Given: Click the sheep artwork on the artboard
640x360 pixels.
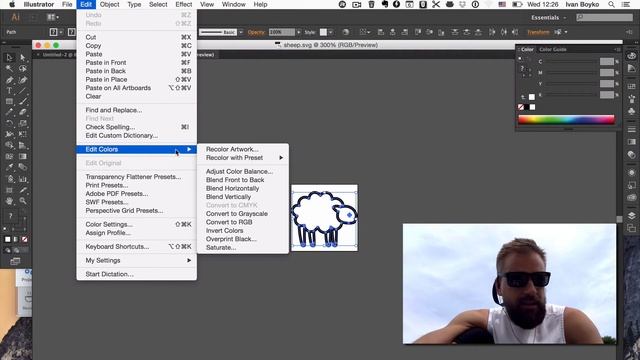Looking at the screenshot, I should 324,218.
